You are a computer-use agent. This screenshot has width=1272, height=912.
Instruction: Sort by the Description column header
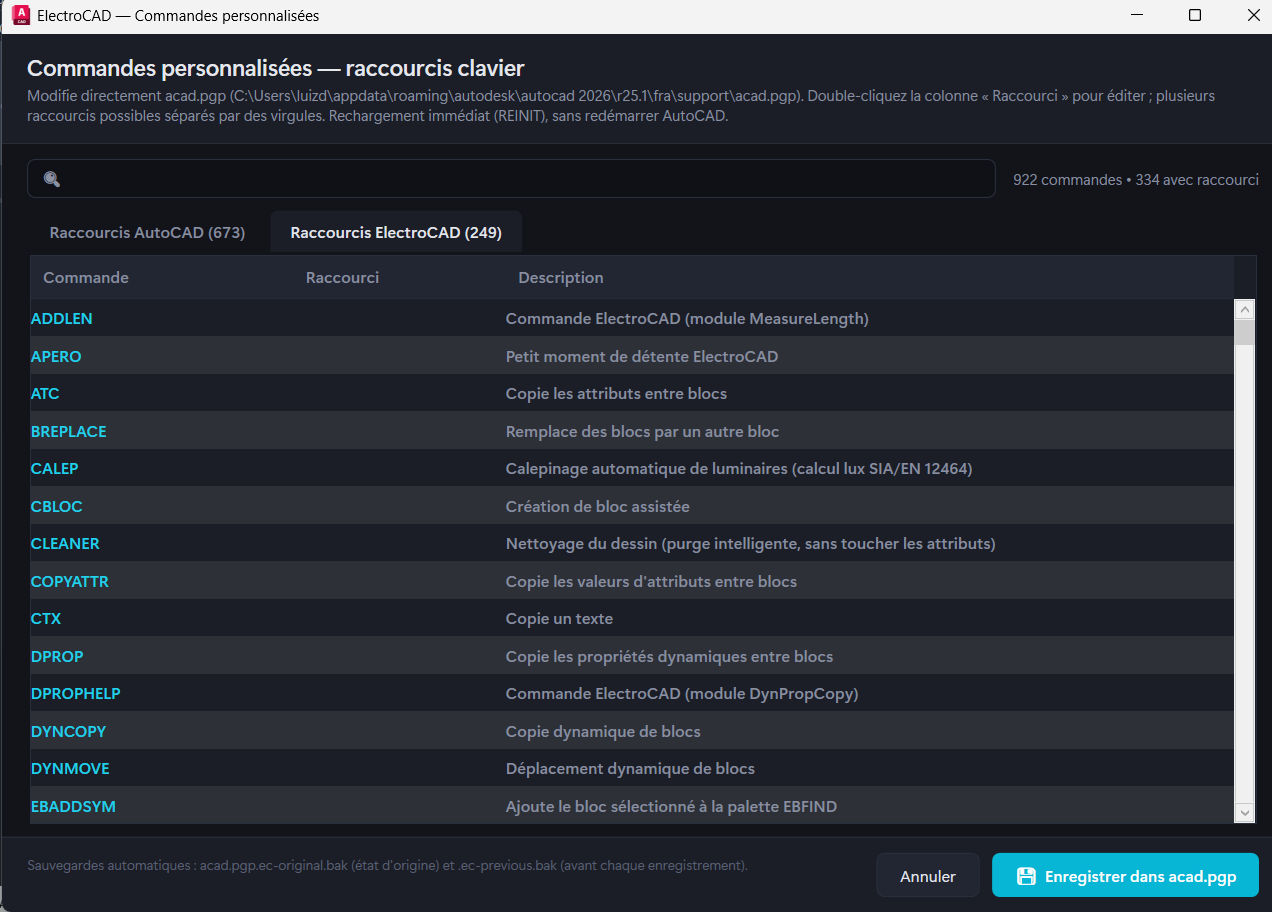(561, 278)
